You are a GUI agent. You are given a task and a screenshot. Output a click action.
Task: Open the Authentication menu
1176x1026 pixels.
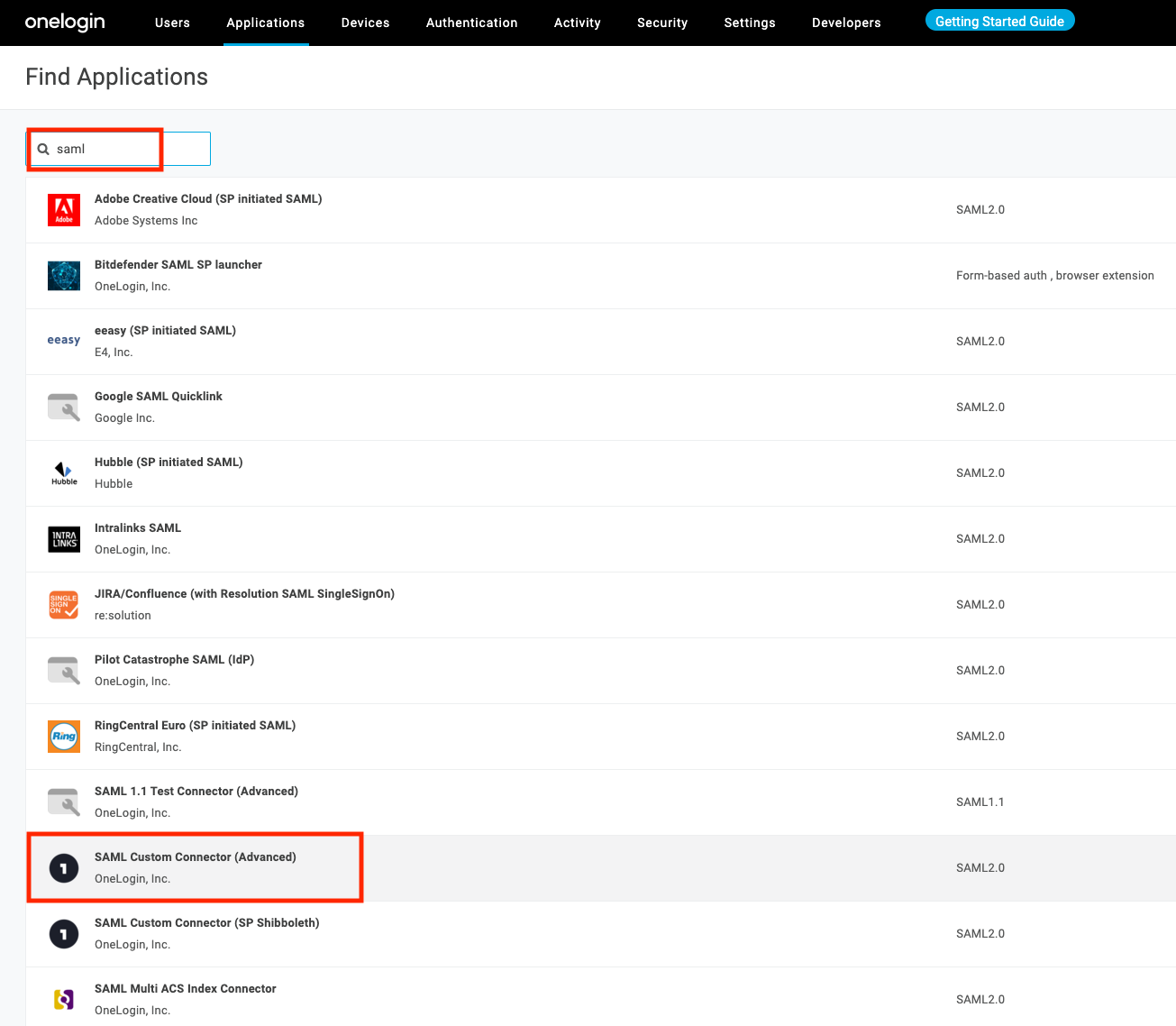(472, 23)
